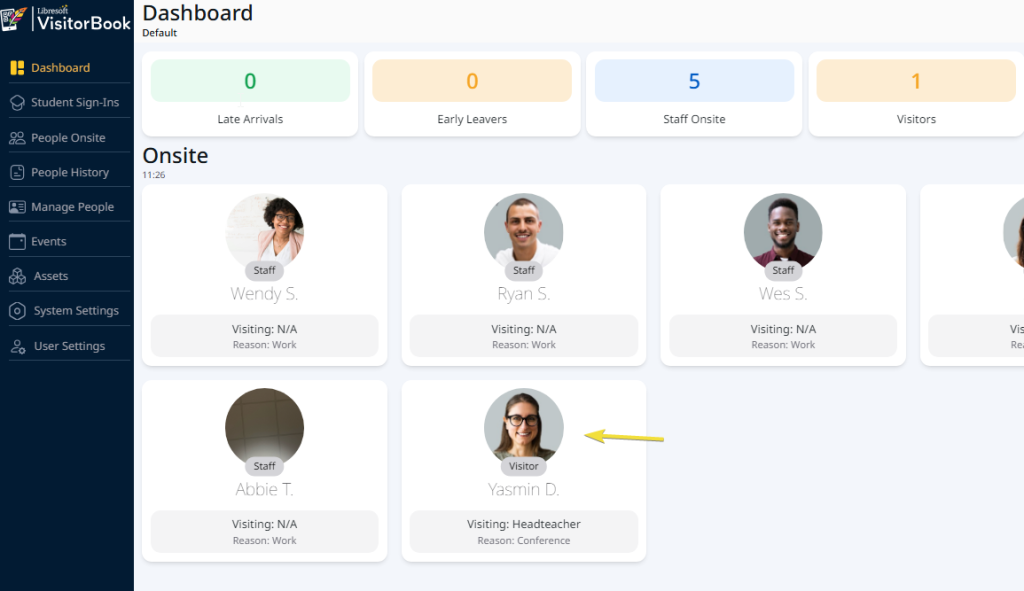The width and height of the screenshot is (1024, 591).
Task: Click the Dashboard icon in sidebar
Action: point(16,68)
